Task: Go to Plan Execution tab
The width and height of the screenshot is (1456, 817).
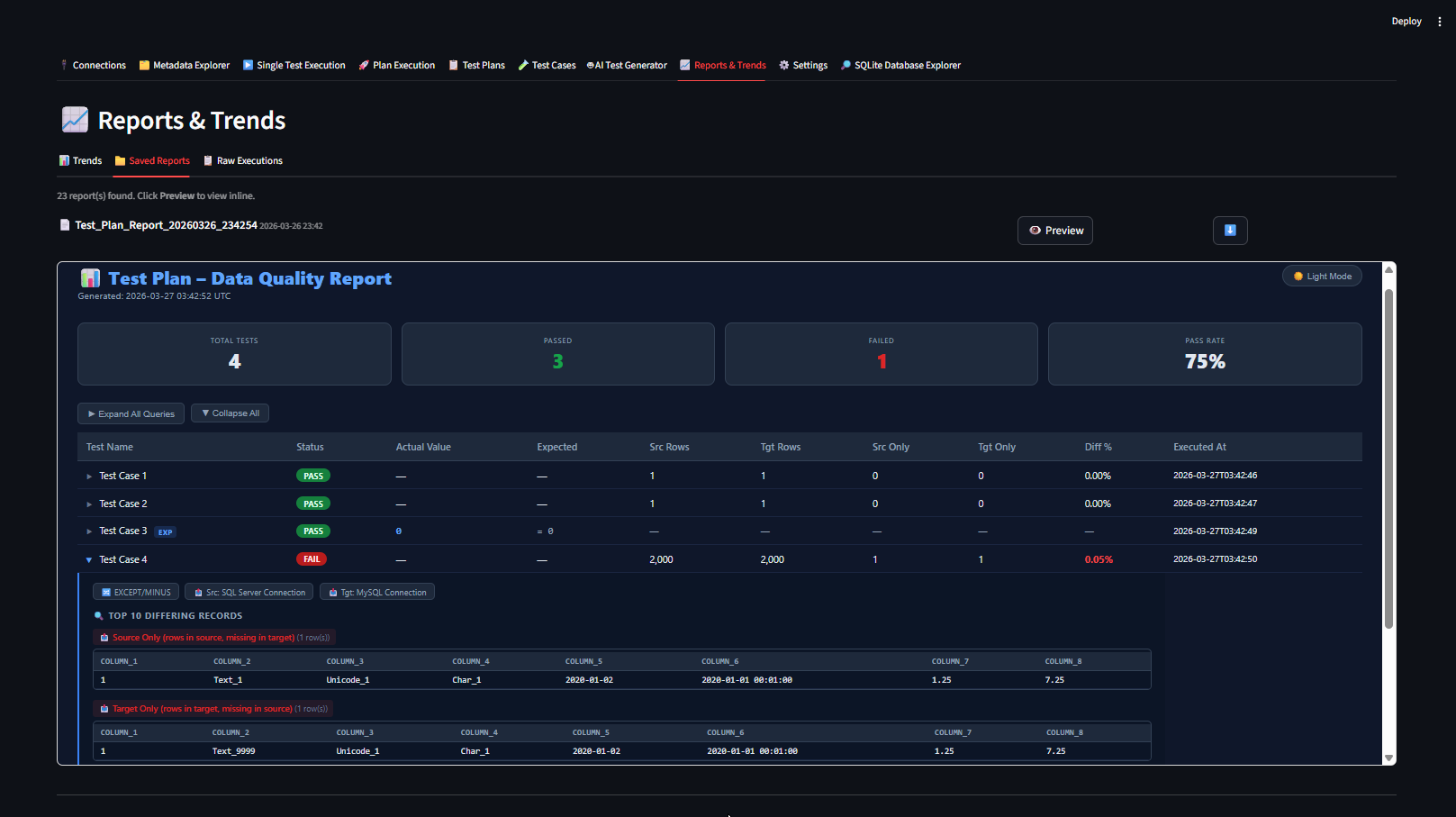Action: pyautogui.click(x=397, y=65)
